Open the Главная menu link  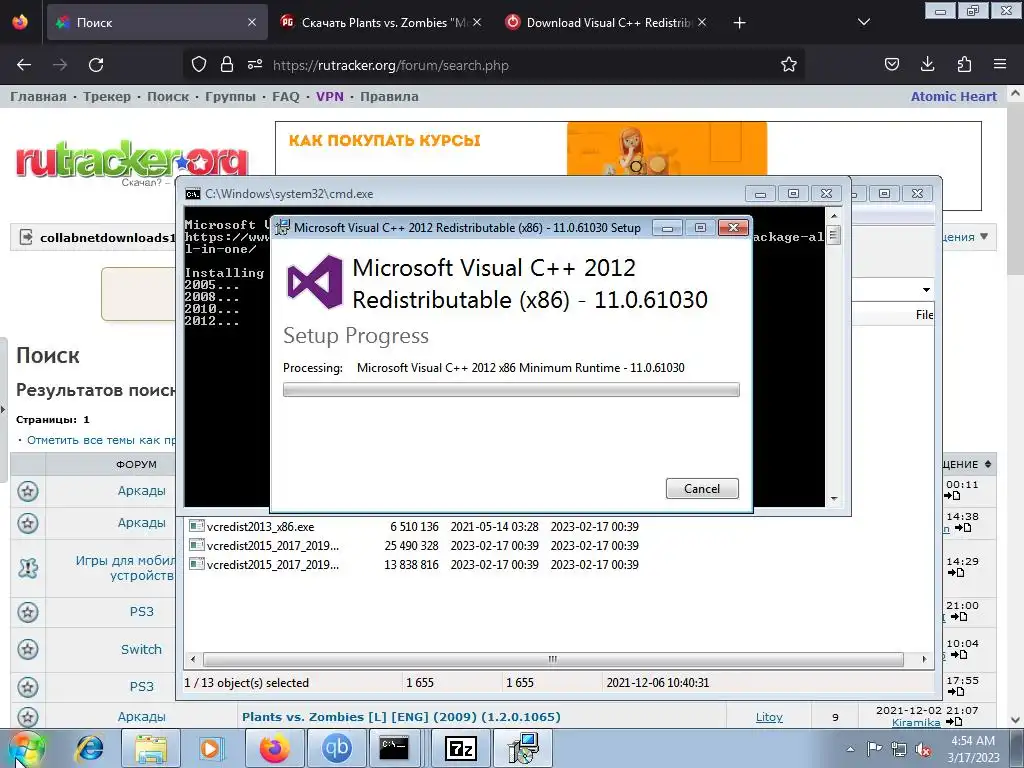(38, 97)
